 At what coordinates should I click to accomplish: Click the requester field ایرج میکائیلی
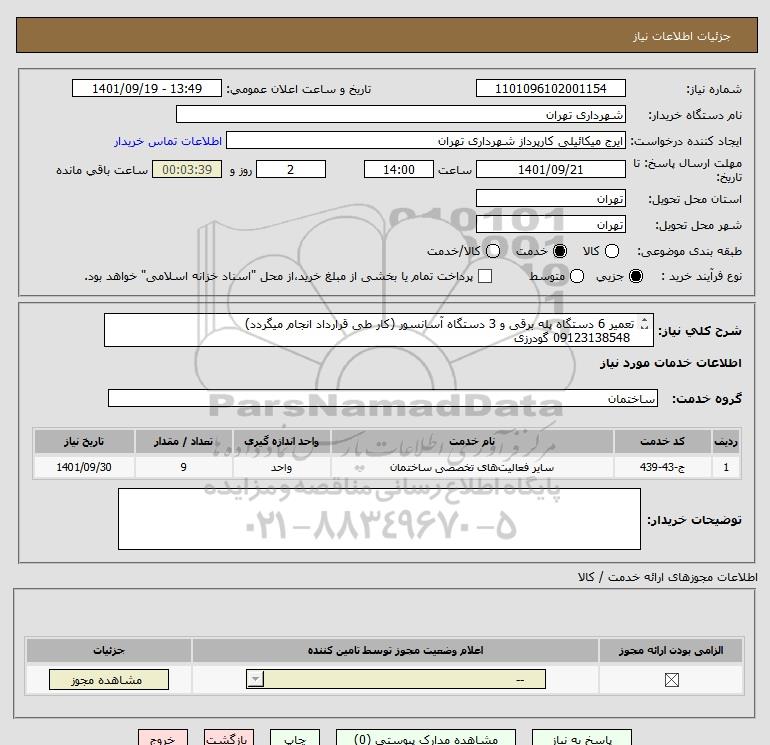coord(426,141)
